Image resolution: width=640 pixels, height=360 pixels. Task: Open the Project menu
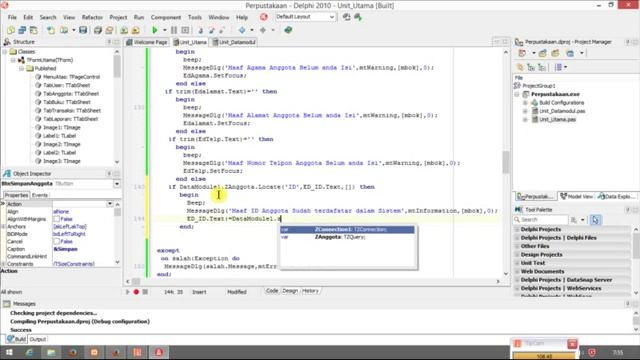(118, 17)
